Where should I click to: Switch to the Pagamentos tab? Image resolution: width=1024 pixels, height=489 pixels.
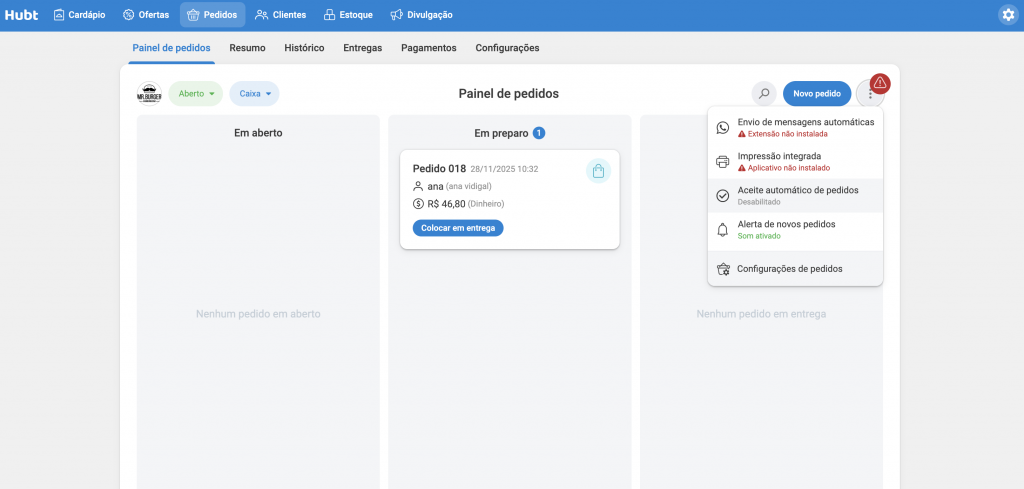[428, 47]
